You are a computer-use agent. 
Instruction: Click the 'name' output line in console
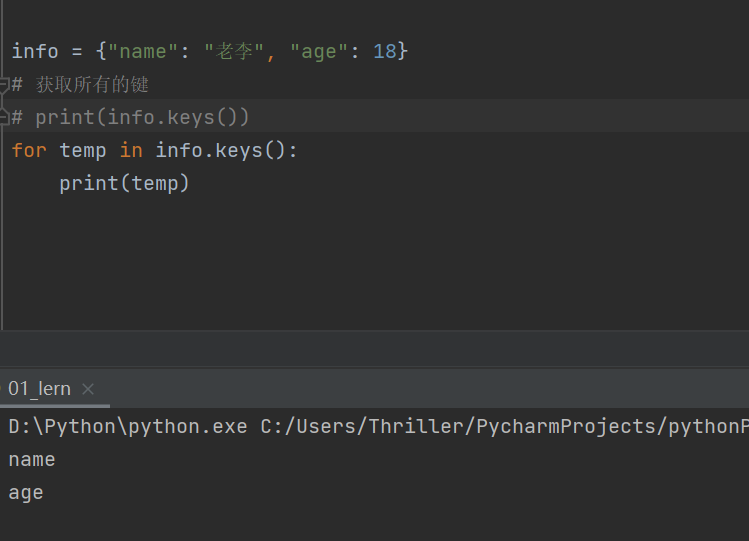[x=32, y=460]
